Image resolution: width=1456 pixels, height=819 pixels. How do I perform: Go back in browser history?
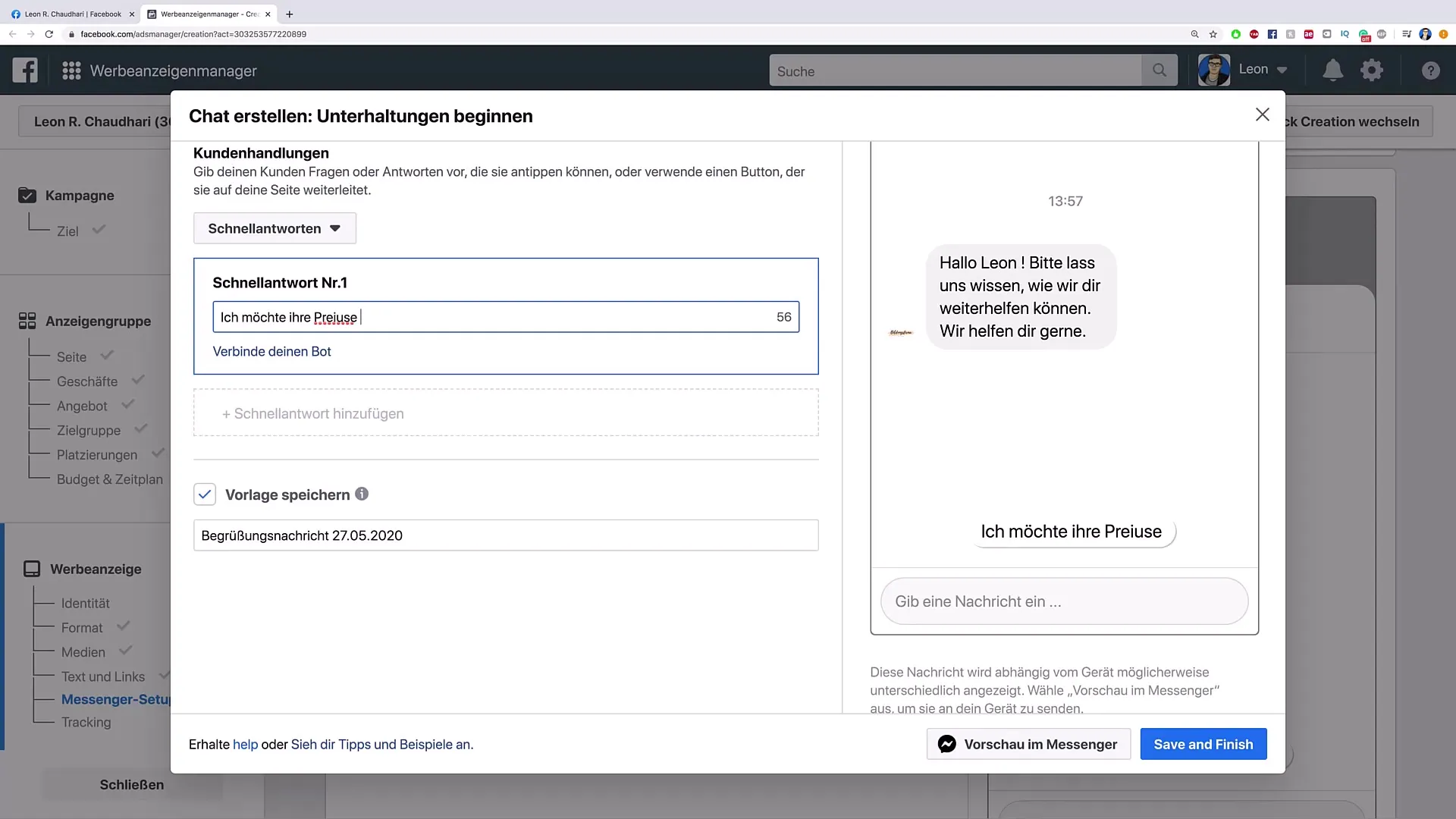(x=13, y=34)
